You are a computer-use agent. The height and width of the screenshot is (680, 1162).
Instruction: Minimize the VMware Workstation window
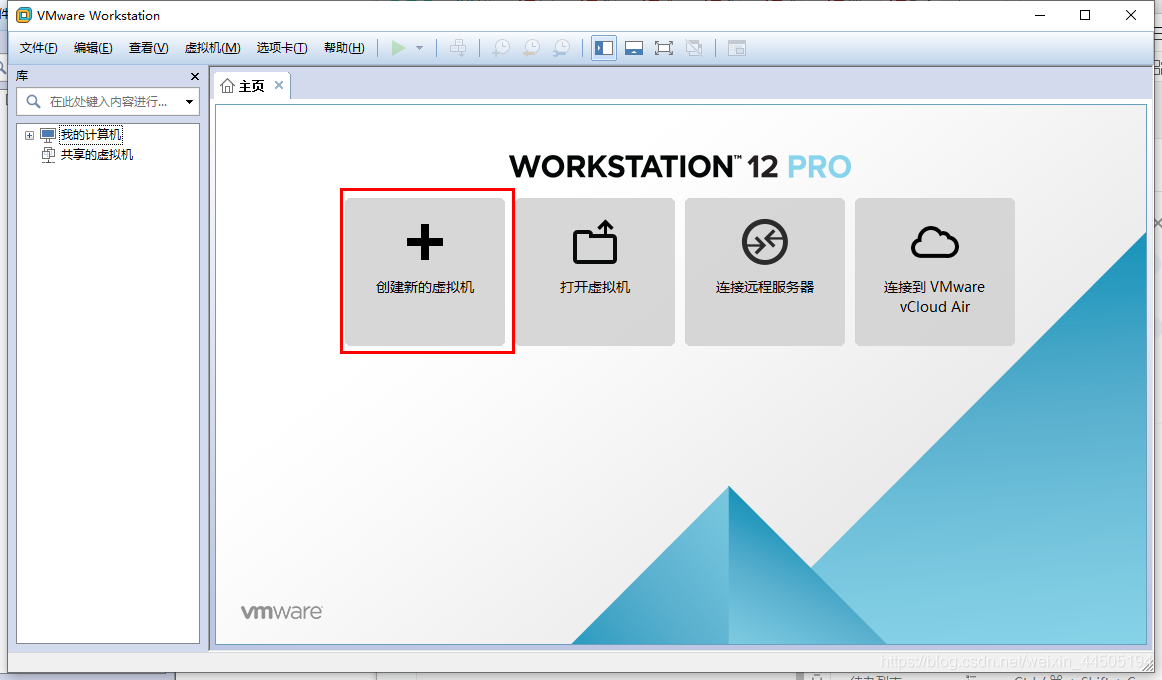point(1040,16)
